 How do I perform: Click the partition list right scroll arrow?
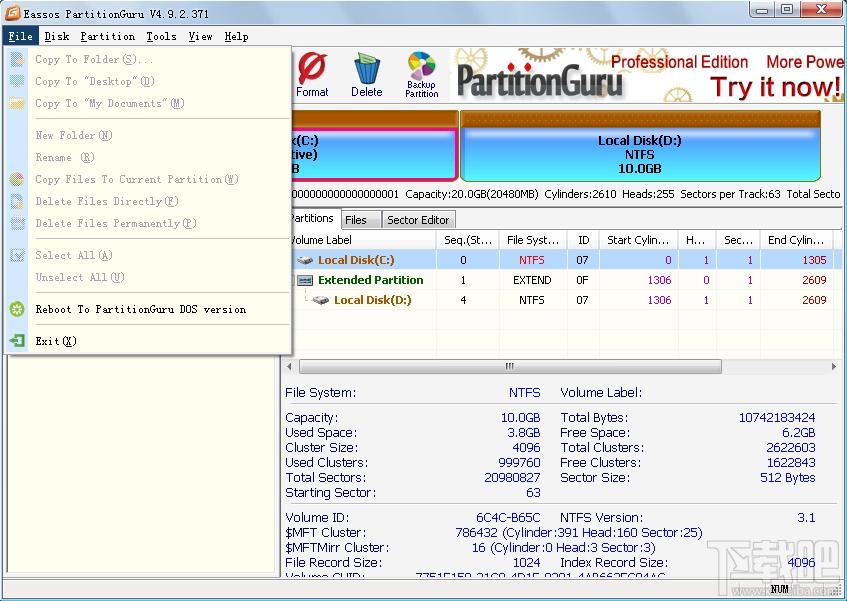pyautogui.click(x=834, y=367)
